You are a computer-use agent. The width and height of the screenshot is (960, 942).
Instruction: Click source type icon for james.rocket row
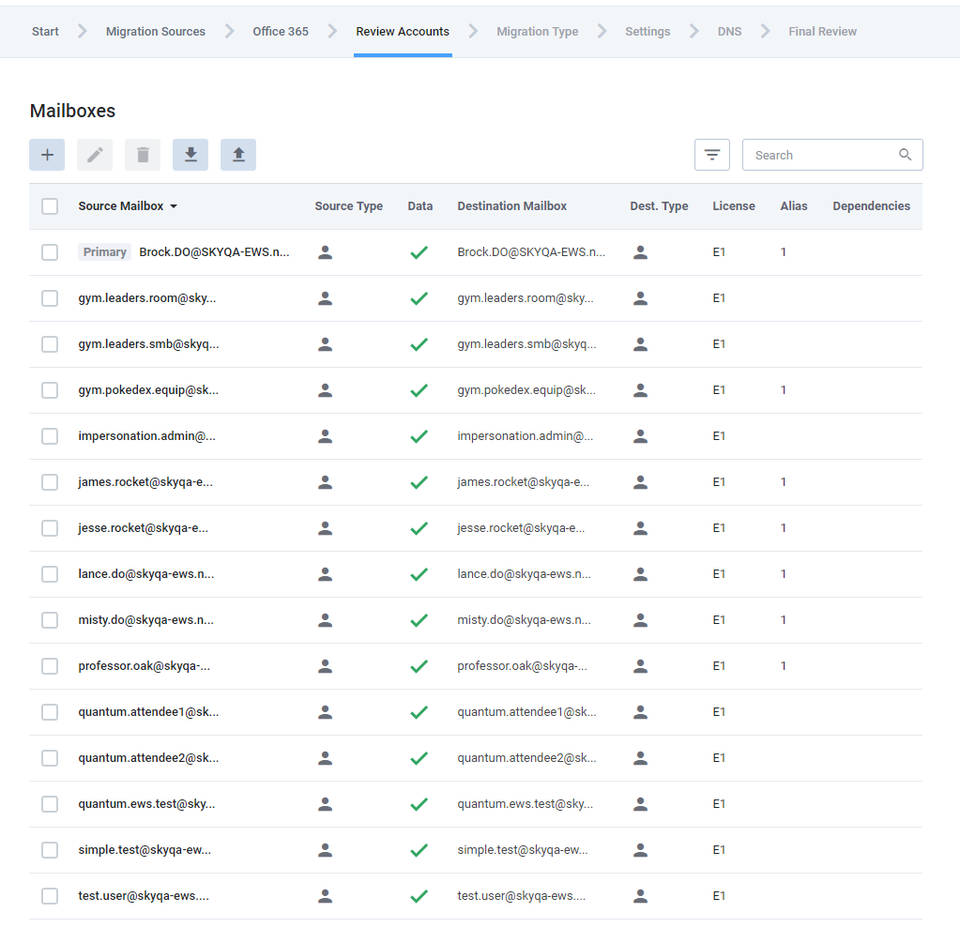coord(325,482)
